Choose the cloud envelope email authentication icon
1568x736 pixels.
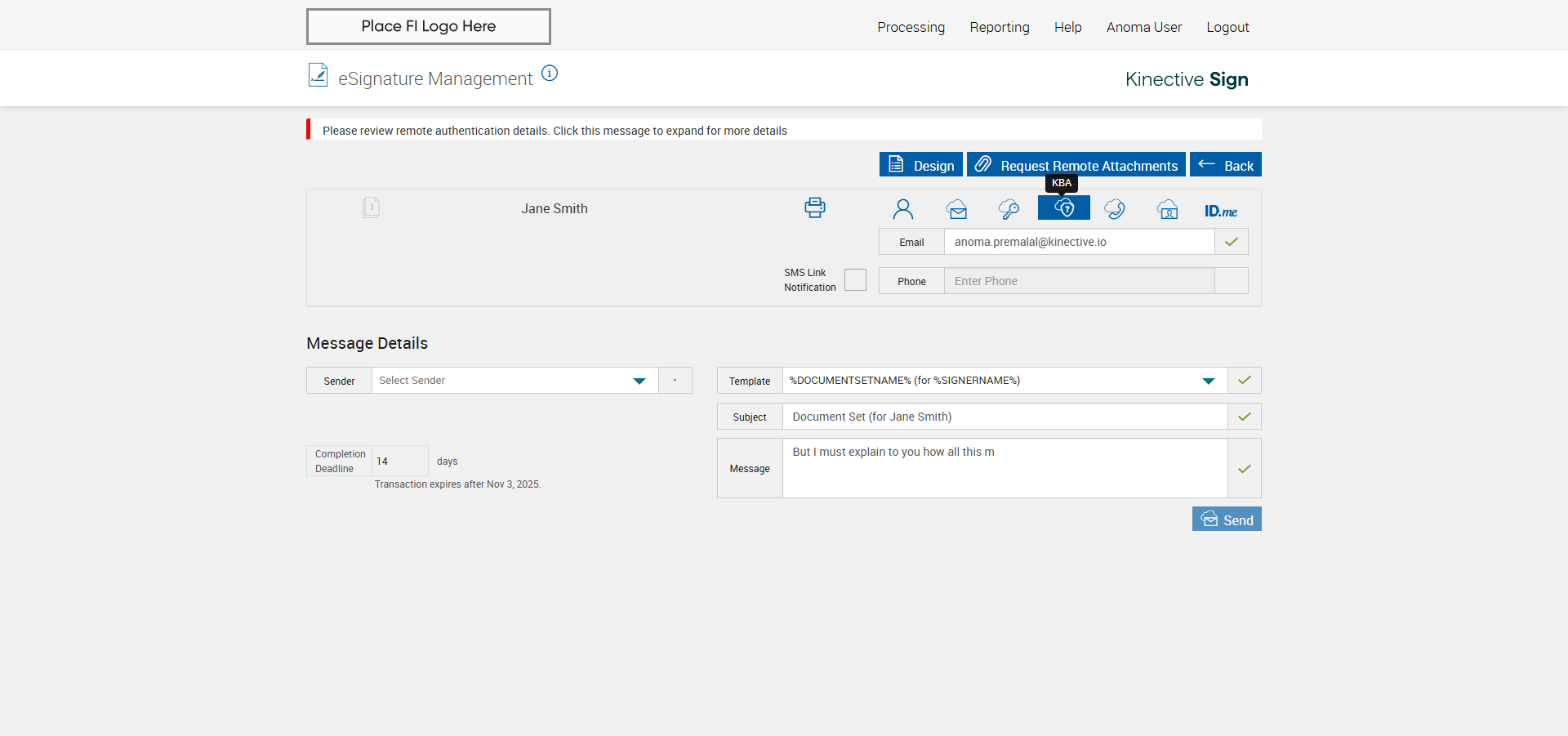click(x=956, y=209)
